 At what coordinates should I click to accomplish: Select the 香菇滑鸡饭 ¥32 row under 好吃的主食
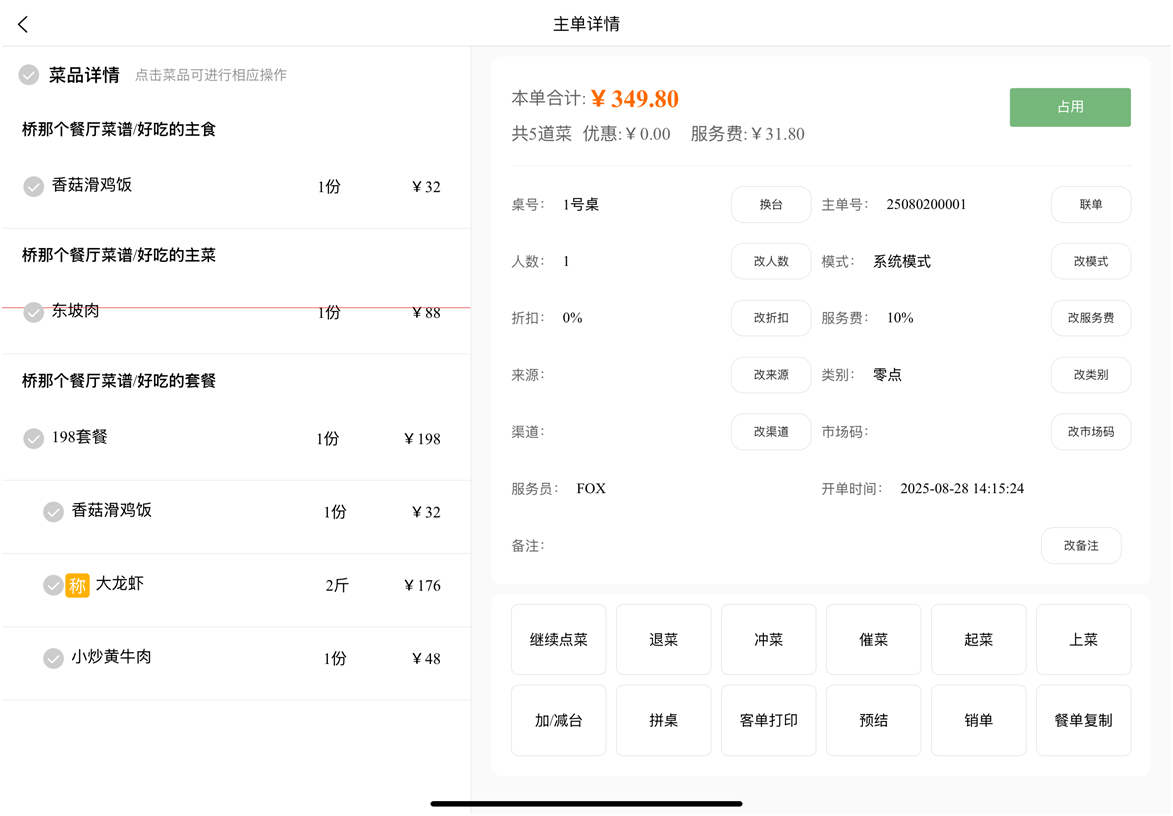[235, 186]
